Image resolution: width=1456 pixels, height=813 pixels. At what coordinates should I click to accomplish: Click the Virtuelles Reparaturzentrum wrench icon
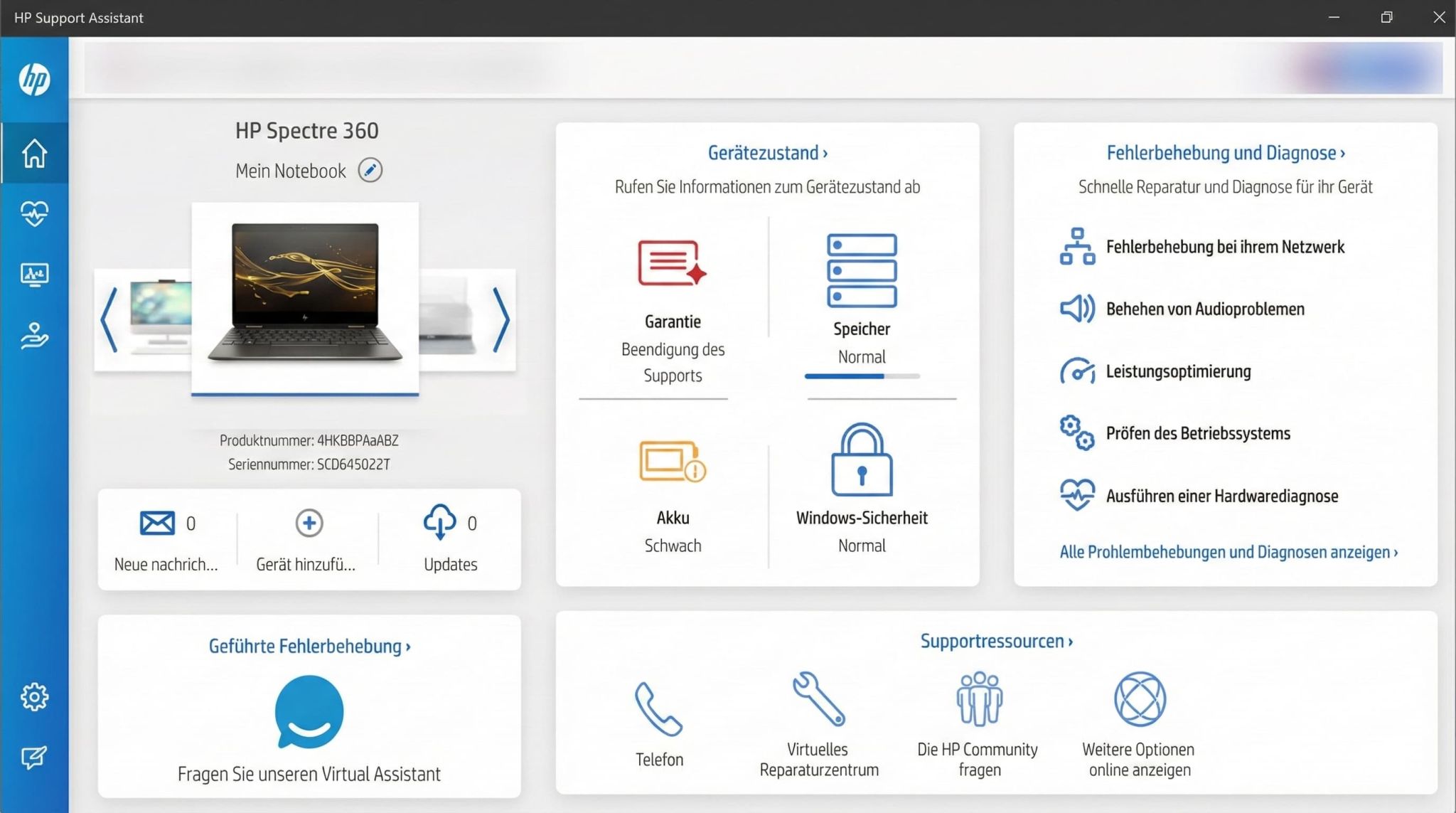coord(818,698)
